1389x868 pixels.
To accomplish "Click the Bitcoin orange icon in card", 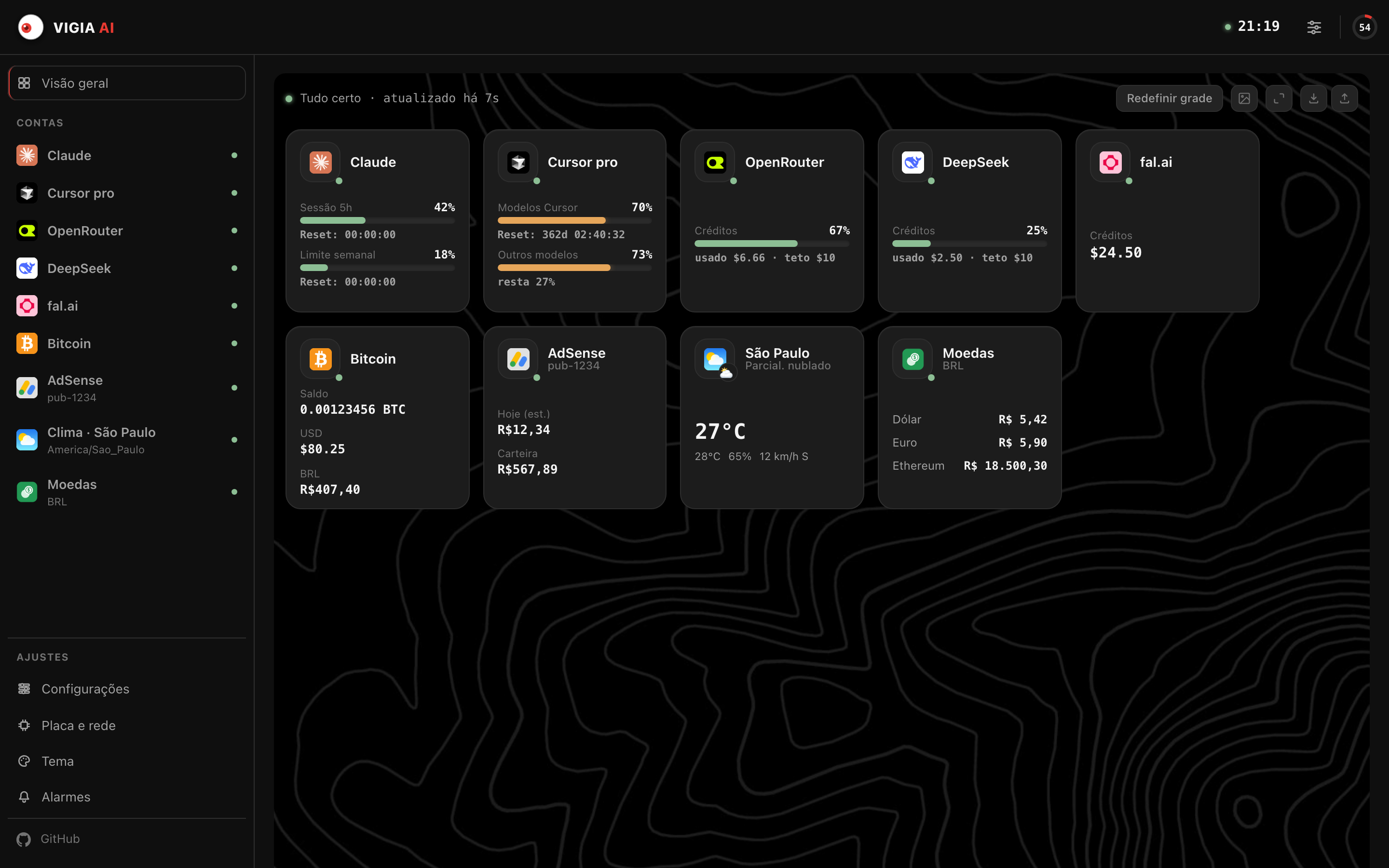I will [320, 359].
